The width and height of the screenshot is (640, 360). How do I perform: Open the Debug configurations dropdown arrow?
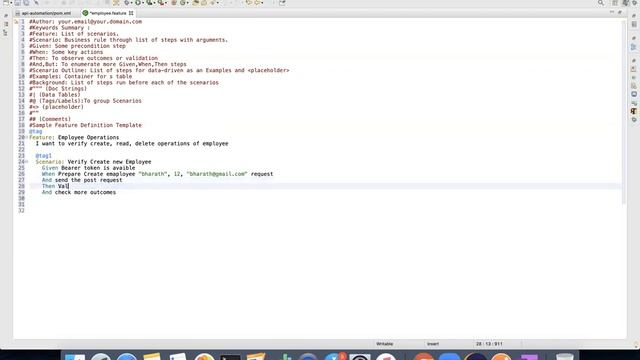tap(131, 3)
